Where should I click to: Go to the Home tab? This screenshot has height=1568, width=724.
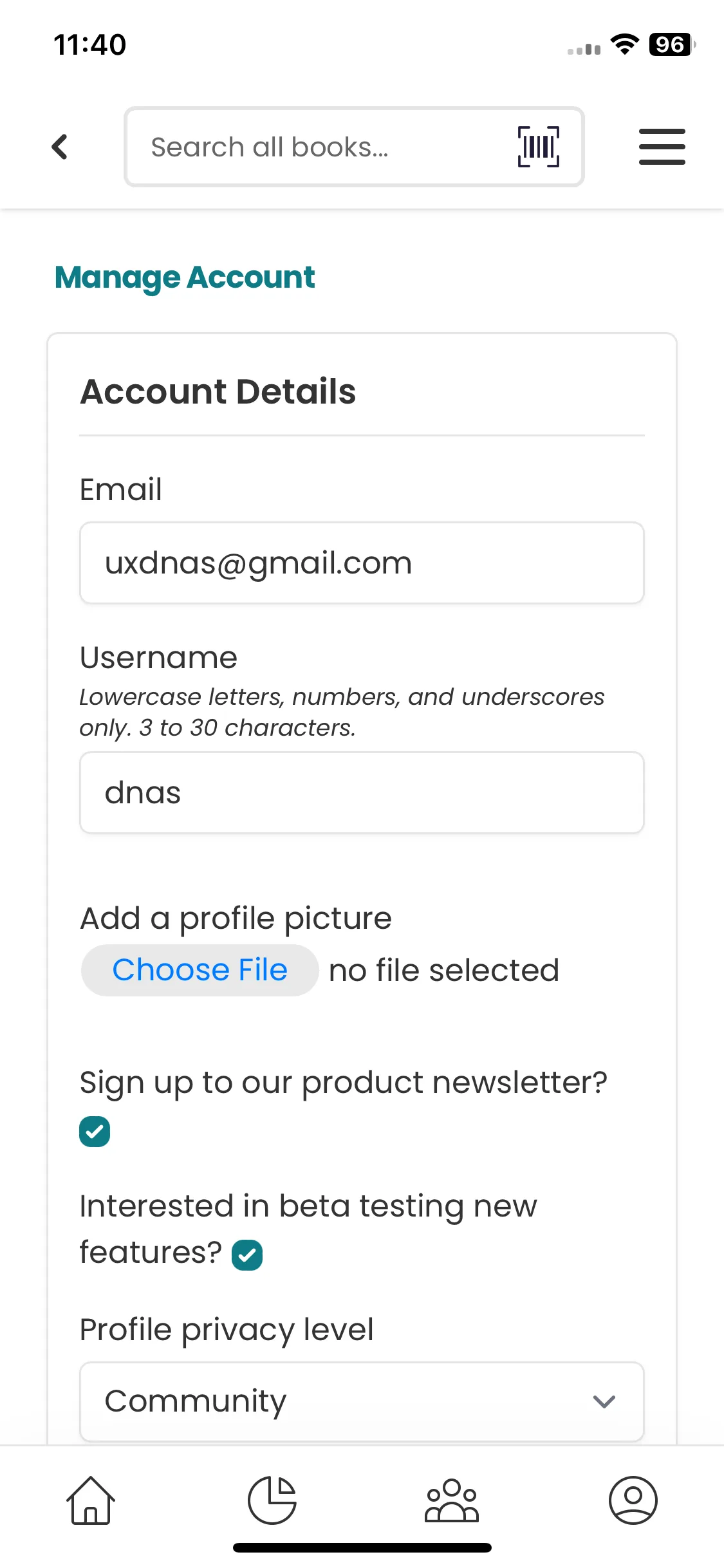(x=91, y=1500)
